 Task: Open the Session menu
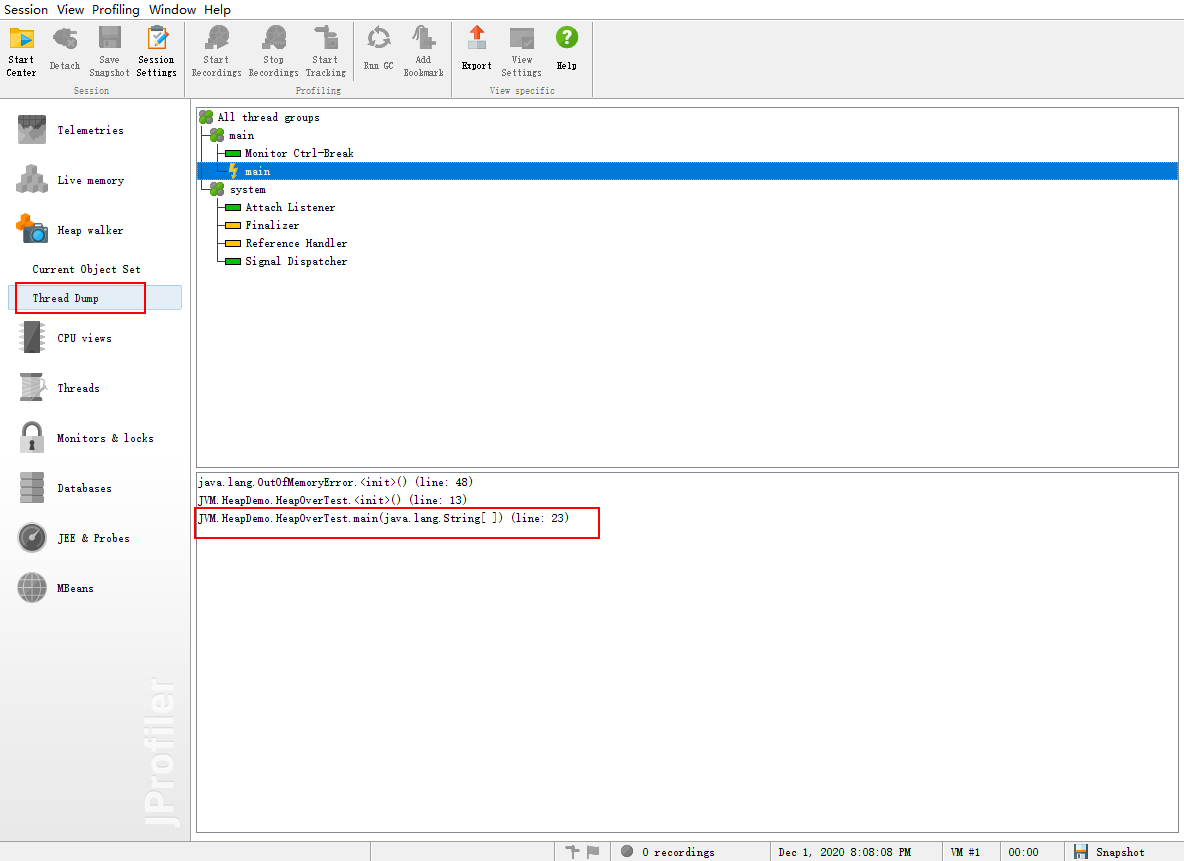(x=26, y=10)
